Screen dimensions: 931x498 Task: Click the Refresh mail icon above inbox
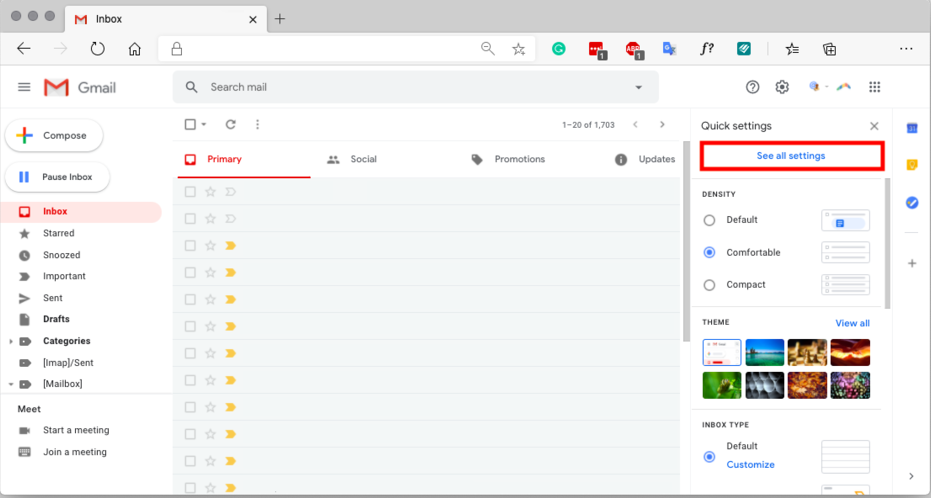click(x=230, y=124)
